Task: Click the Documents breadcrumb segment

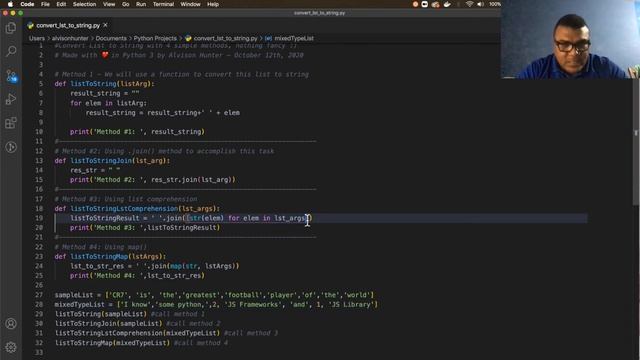Action: tap(111, 38)
